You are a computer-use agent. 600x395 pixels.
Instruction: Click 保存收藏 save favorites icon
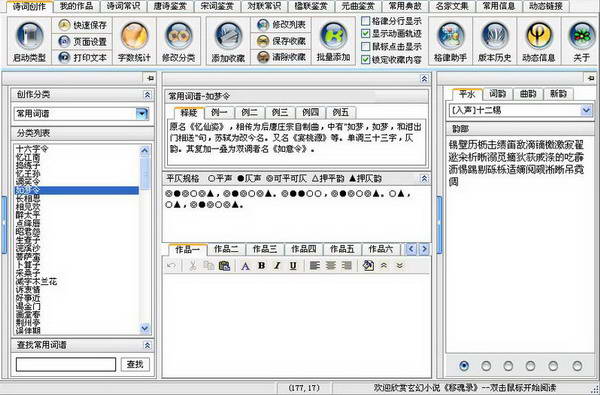pos(263,41)
